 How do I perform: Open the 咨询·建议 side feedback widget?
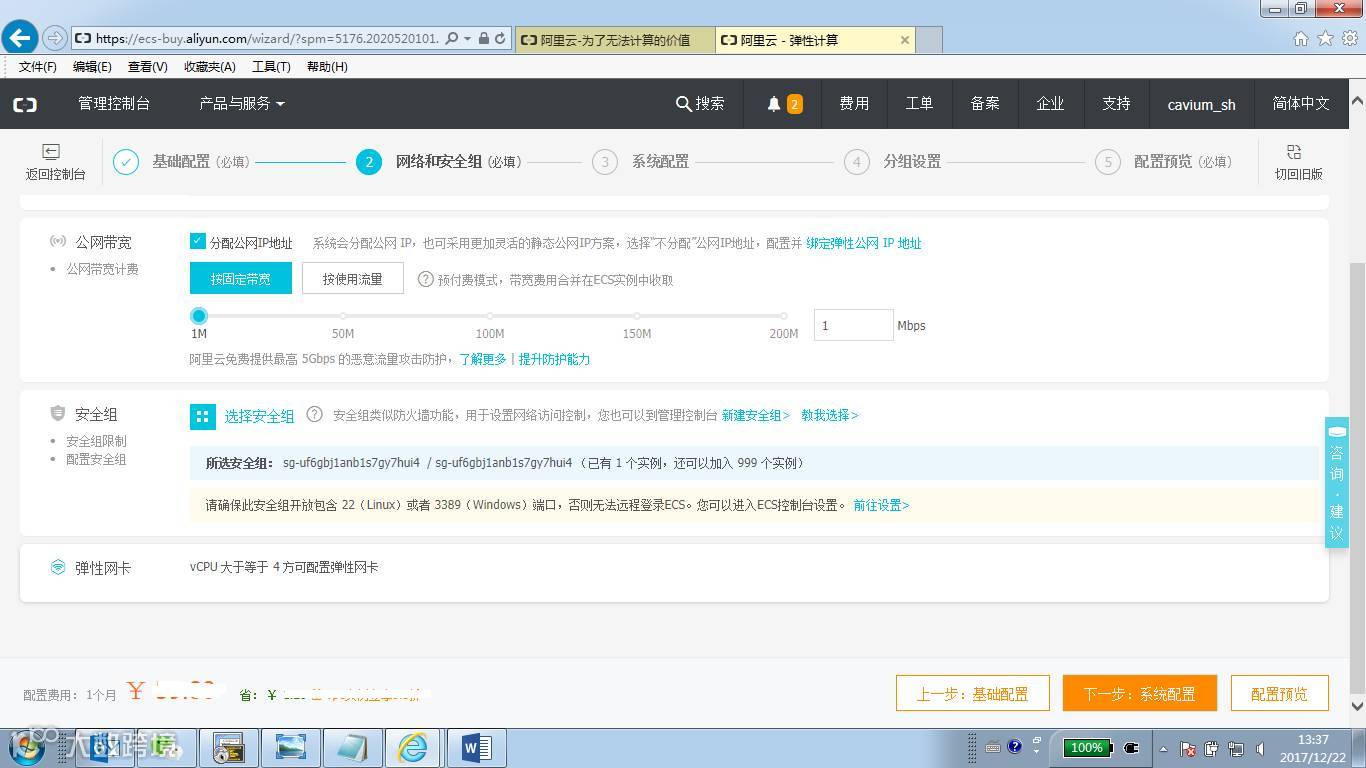[1337, 482]
